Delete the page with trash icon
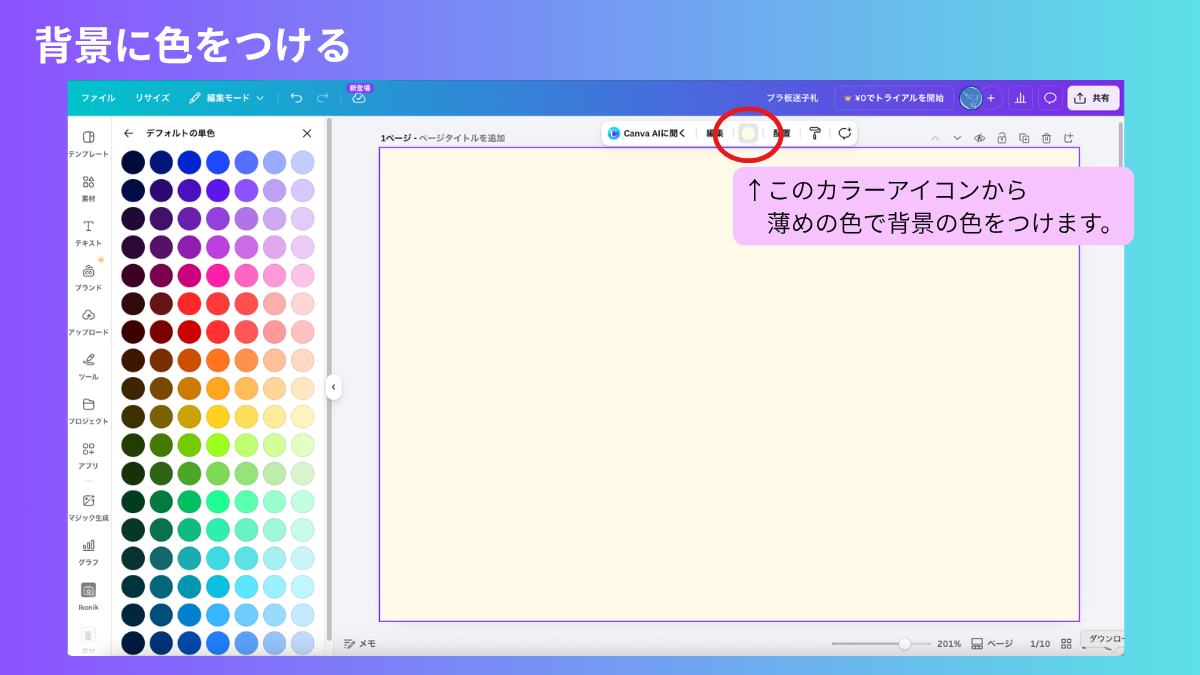Viewport: 1200px width, 675px height. coord(1046,138)
